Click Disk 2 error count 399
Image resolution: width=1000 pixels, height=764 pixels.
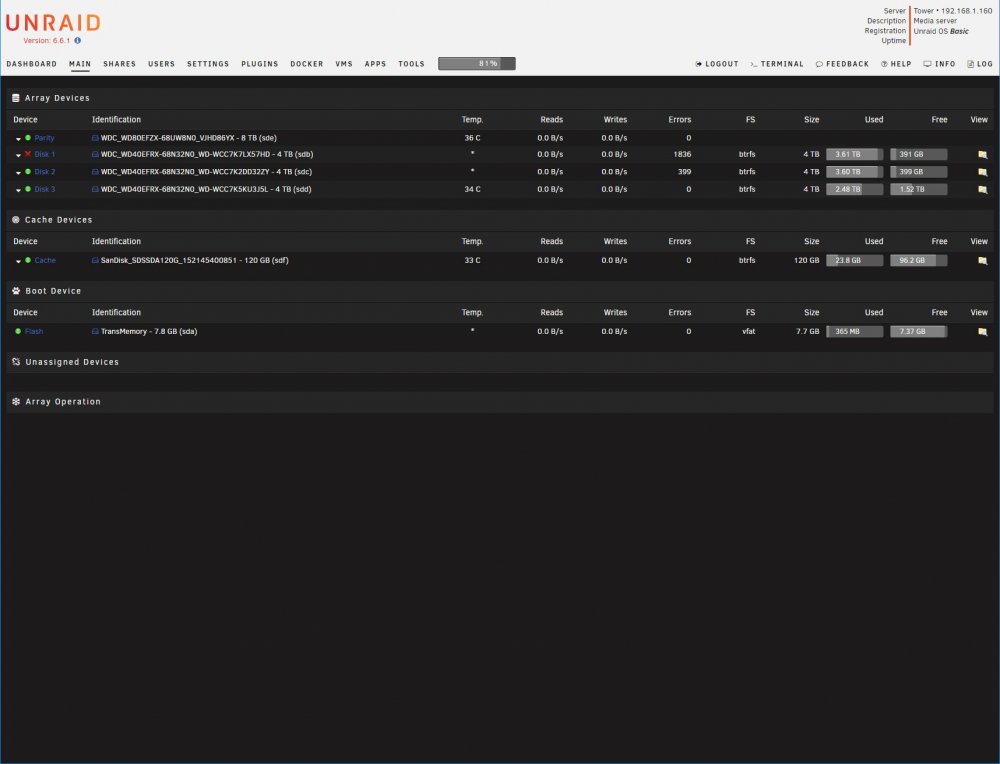click(x=684, y=172)
